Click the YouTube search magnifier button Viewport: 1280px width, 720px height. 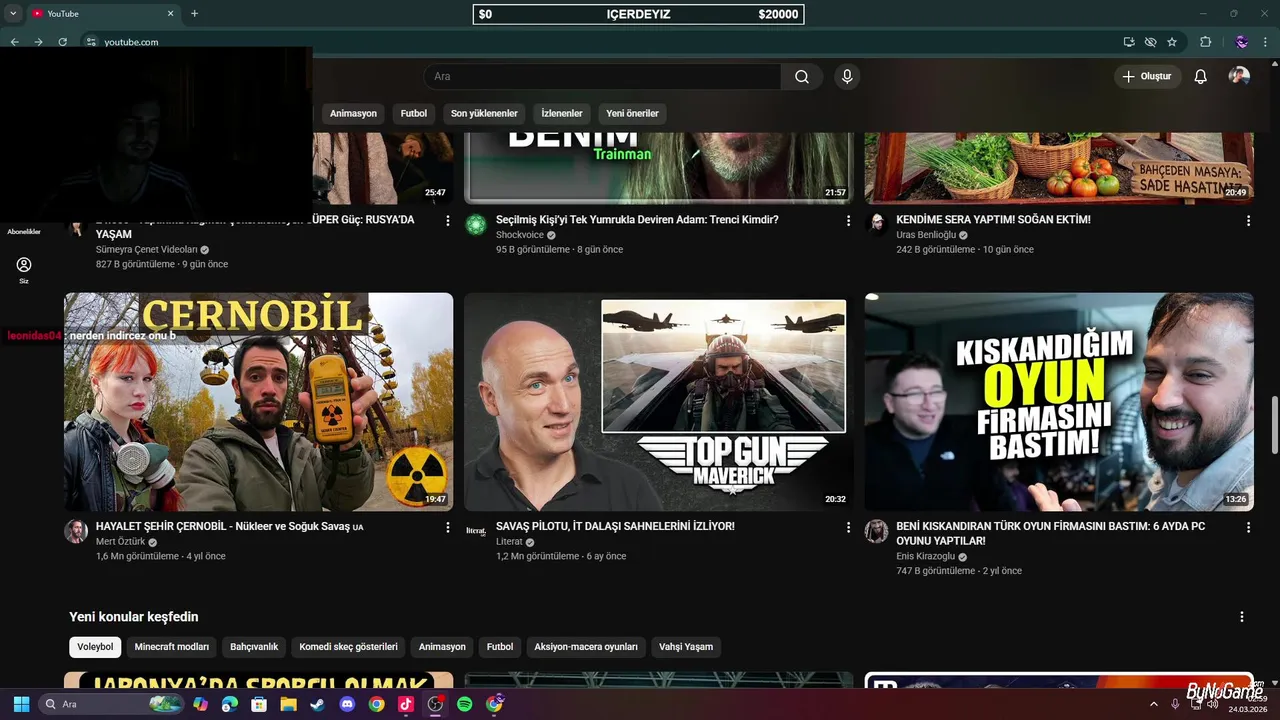(x=802, y=77)
